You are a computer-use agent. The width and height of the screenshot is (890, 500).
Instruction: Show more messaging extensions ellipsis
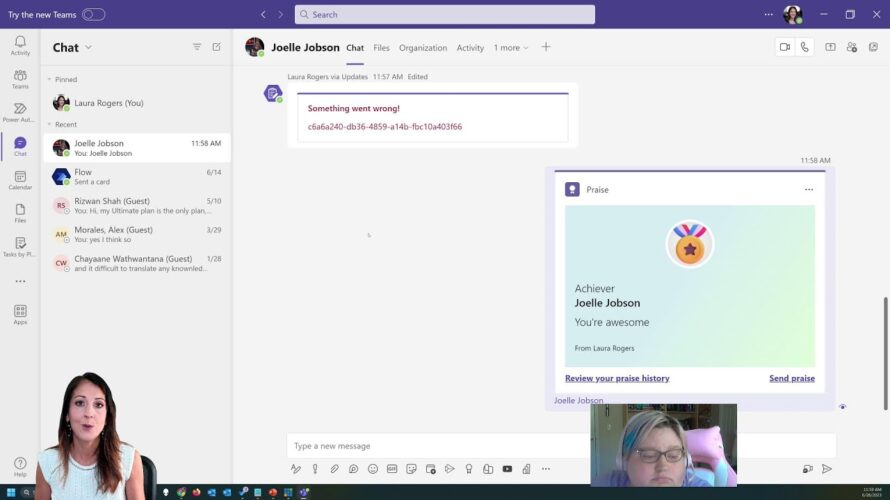click(x=545, y=469)
